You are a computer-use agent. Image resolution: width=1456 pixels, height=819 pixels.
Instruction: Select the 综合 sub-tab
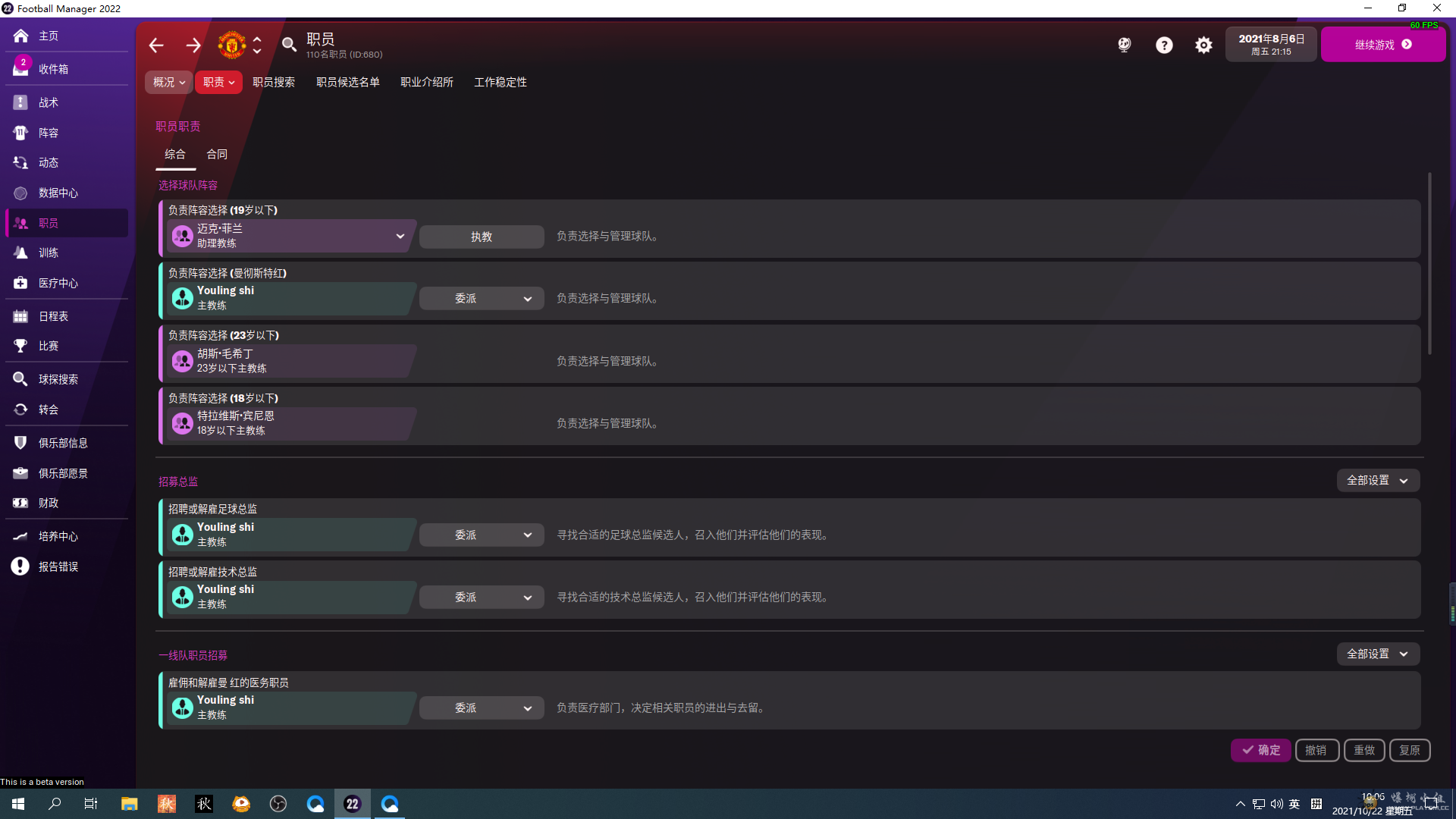pyautogui.click(x=175, y=154)
